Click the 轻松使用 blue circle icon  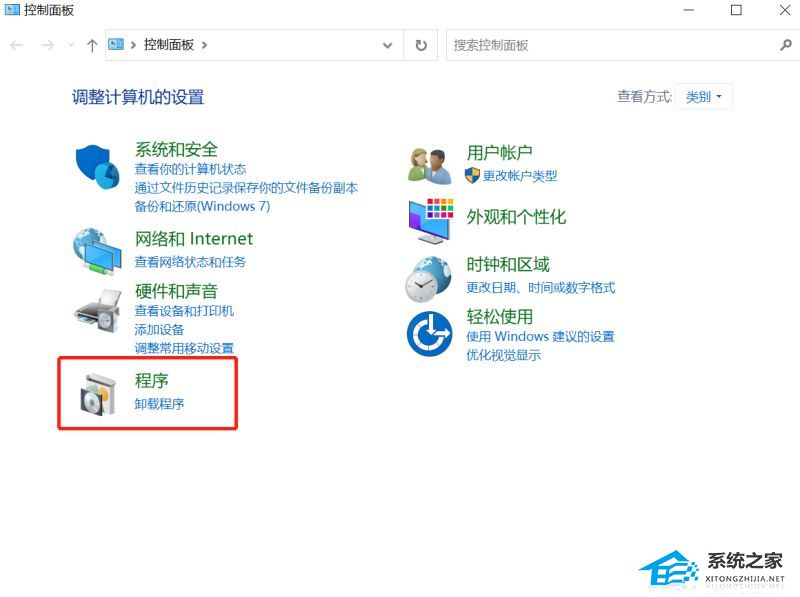[x=429, y=334]
